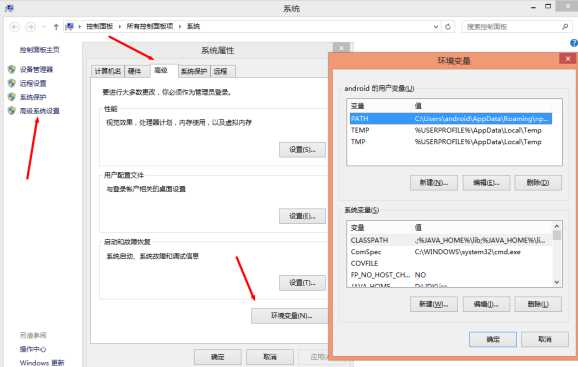Image resolution: width=578 pixels, height=367 pixels.
Task: Open help via the blue question mark icon
Action: coord(574,43)
